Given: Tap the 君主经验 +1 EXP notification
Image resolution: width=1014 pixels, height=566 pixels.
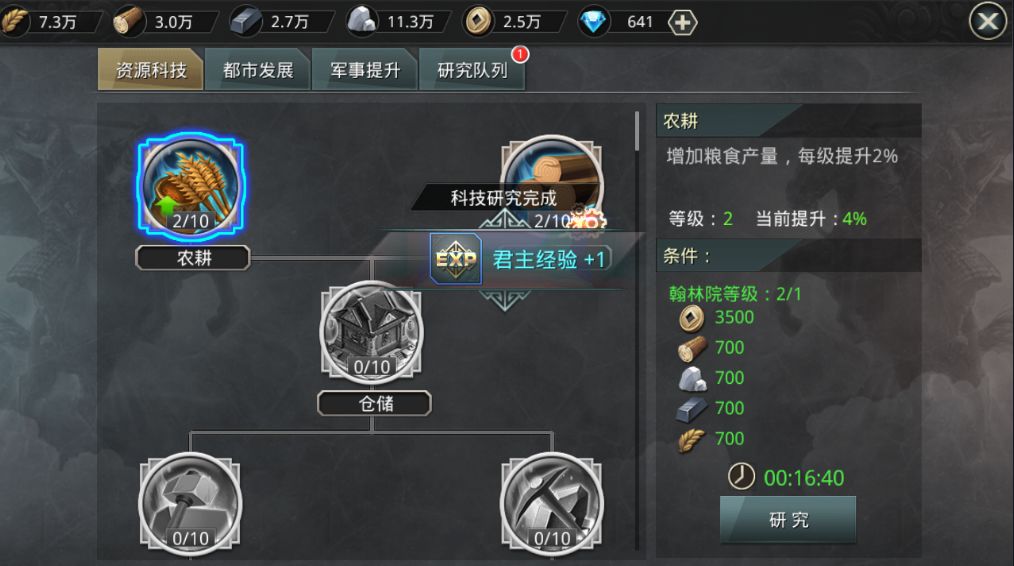Looking at the screenshot, I should [521, 259].
